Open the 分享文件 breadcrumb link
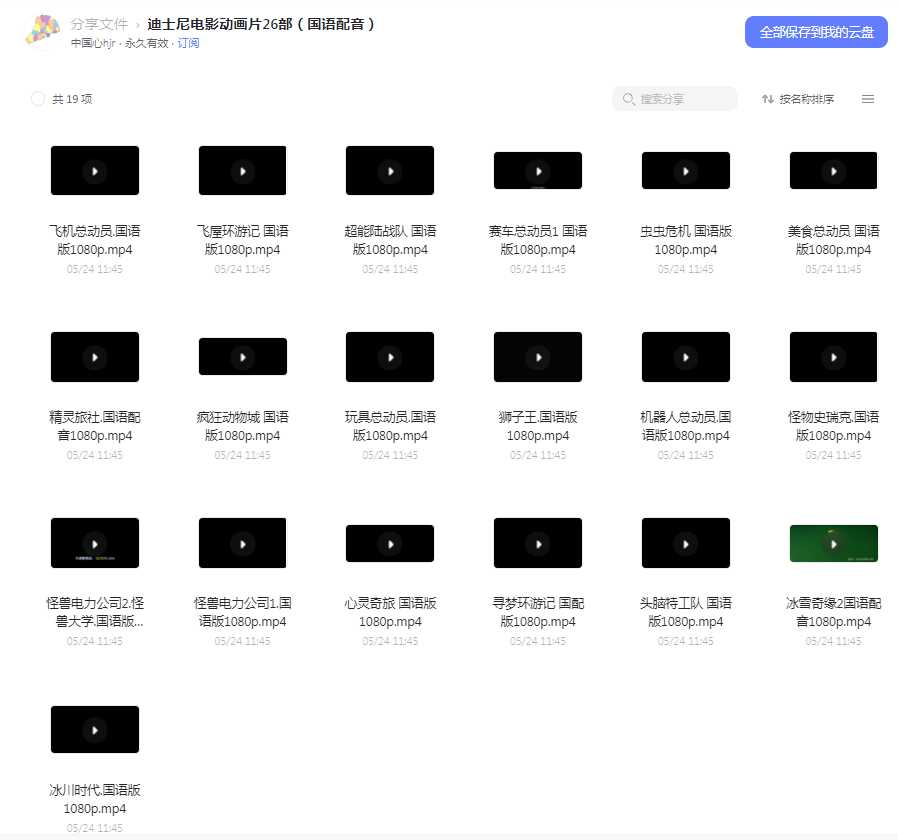Image resolution: width=898 pixels, height=840 pixels. coord(99,24)
